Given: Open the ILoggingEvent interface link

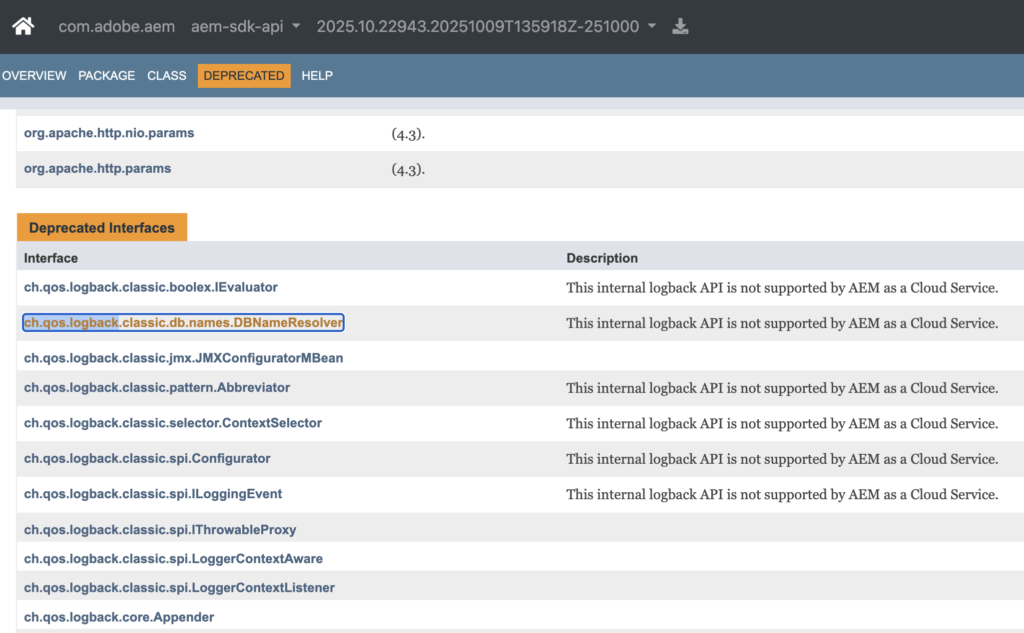Looking at the screenshot, I should (x=153, y=494).
